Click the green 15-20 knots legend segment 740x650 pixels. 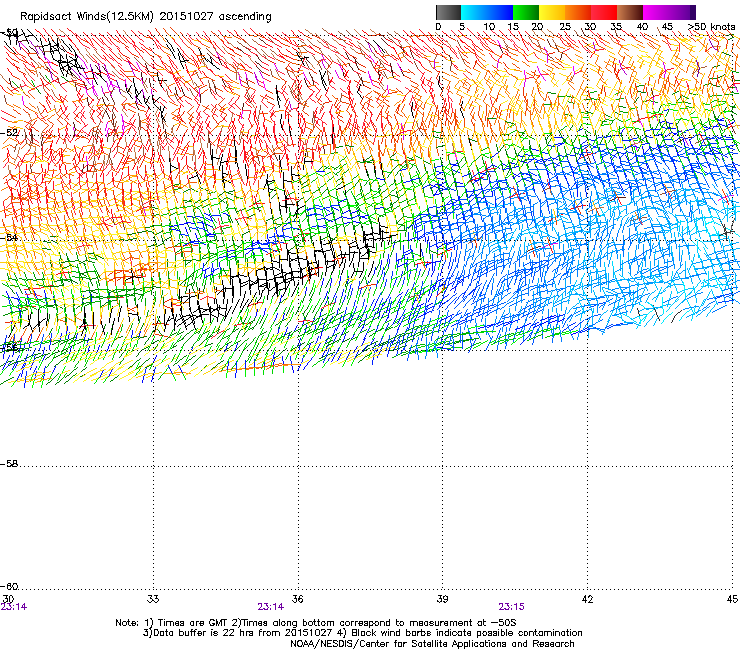(x=526, y=12)
